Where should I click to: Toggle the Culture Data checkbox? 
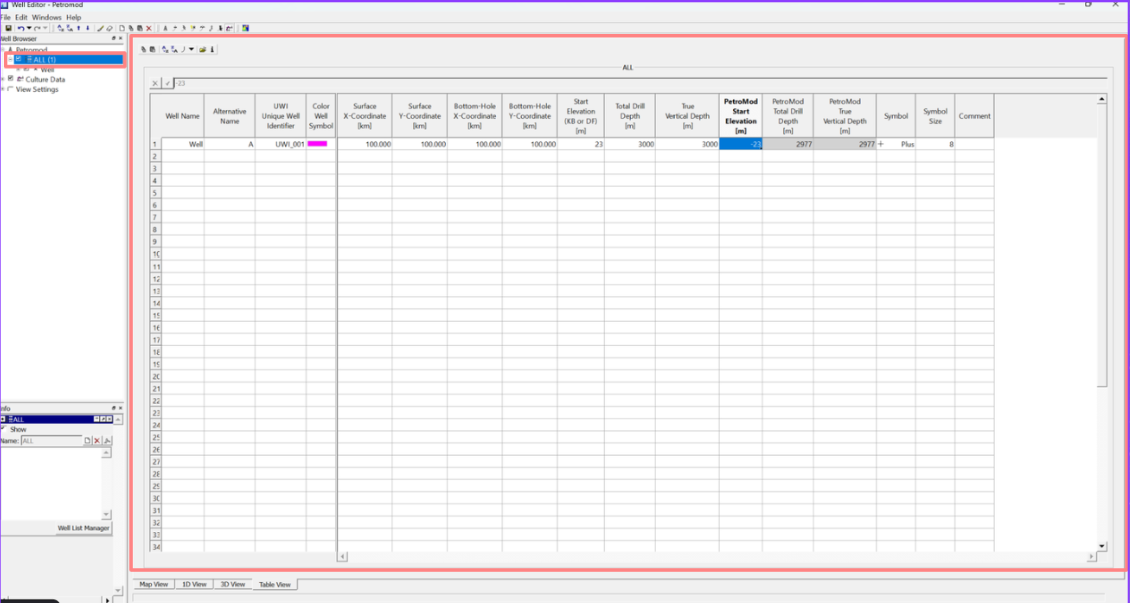coord(10,79)
